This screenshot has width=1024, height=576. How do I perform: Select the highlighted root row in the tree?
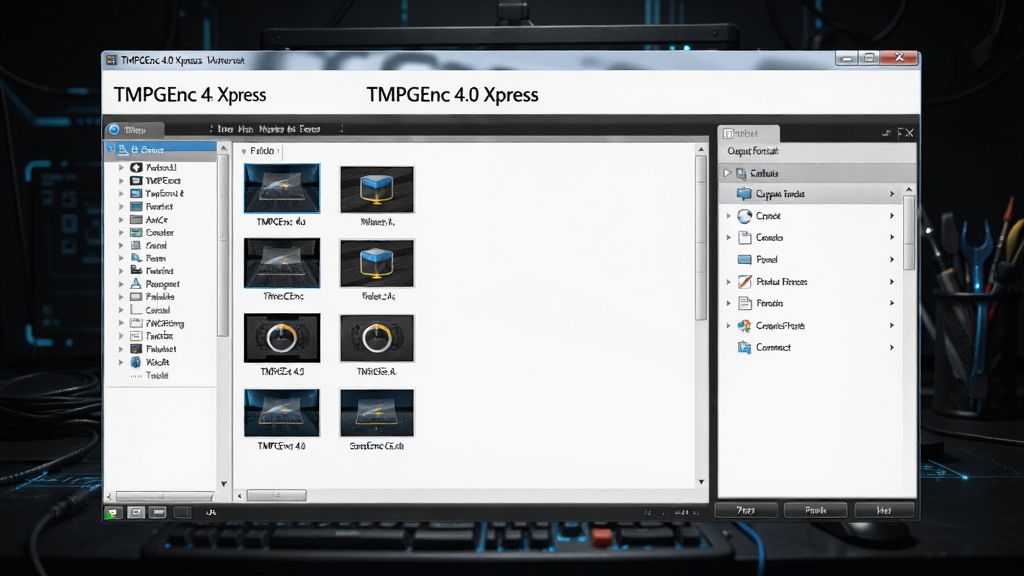click(x=161, y=150)
